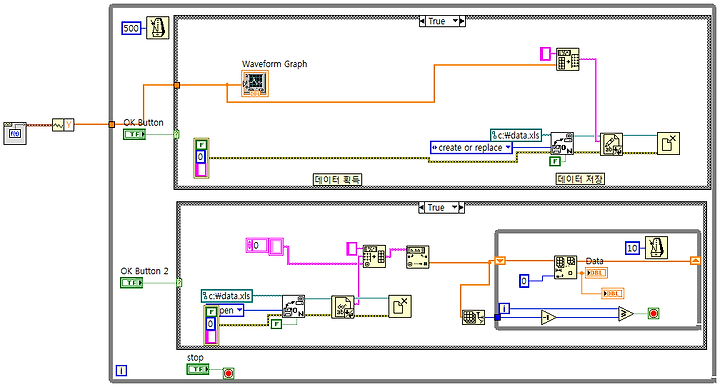The image size is (720, 387).
Task: Click the orange tunnel on the outer while loop border
Action: (x=112, y=124)
